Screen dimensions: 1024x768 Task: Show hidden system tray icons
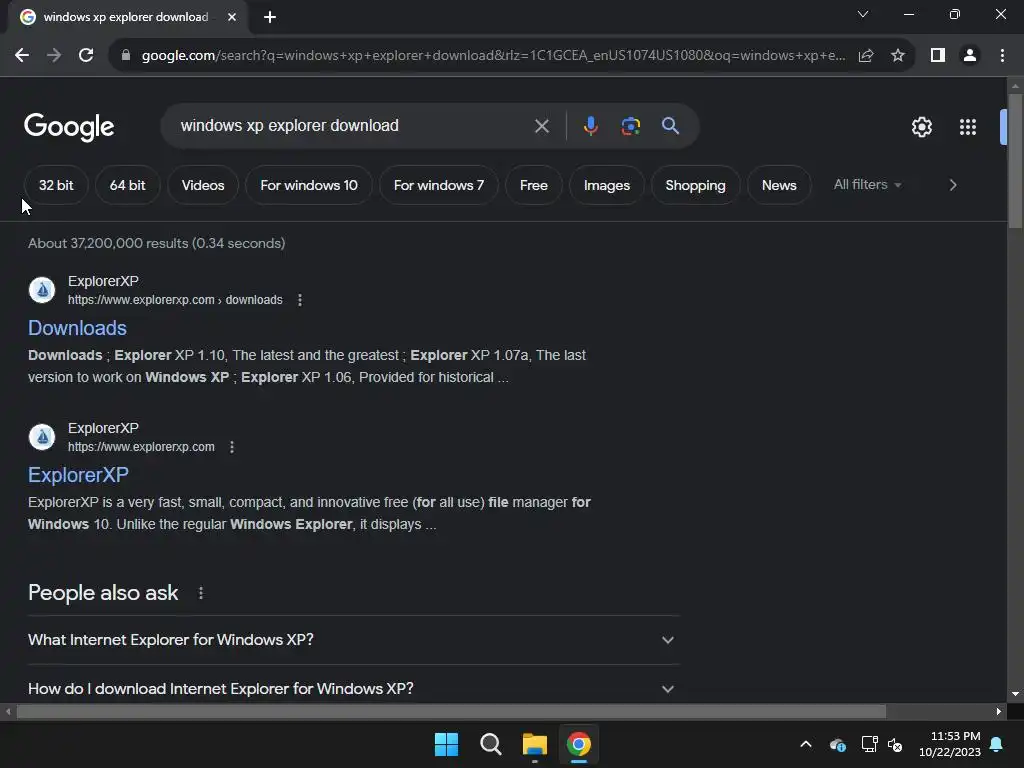pos(806,744)
